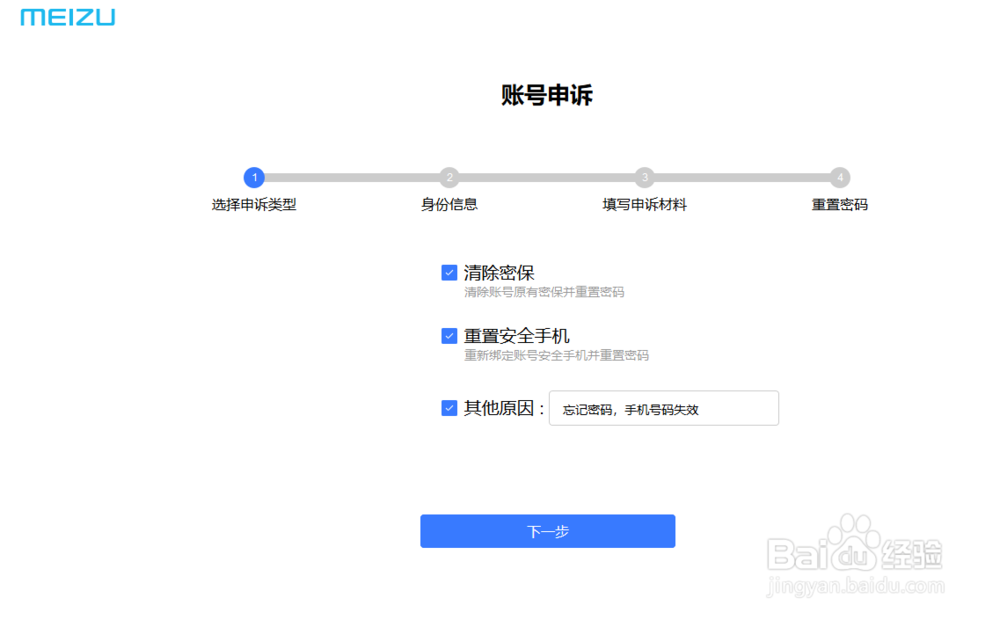Image resolution: width=1000 pixels, height=620 pixels.
Task: Click the checked box beside 清除密保
Action: point(448,270)
